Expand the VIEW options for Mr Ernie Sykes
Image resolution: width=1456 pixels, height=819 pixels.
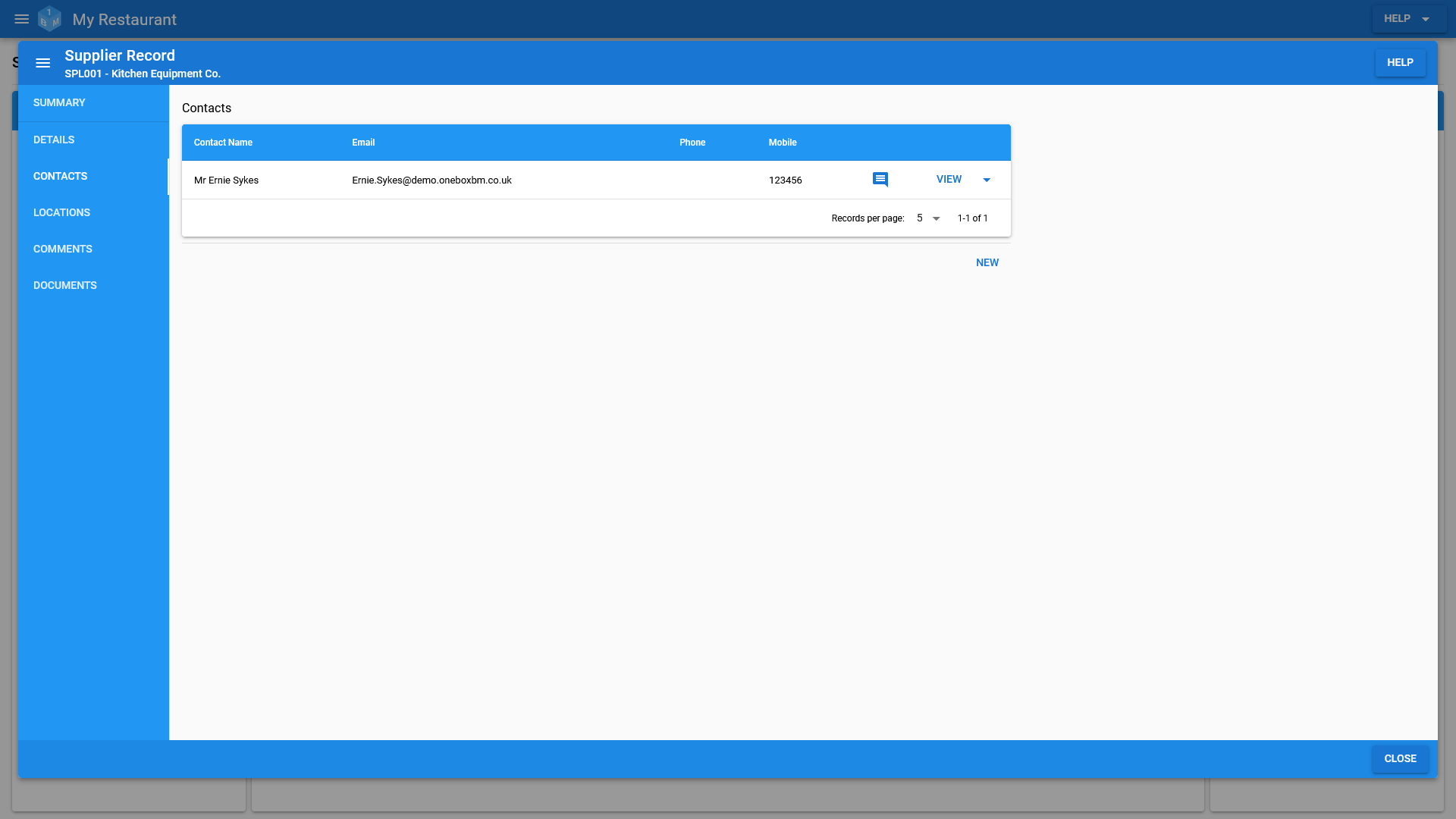coord(987,180)
